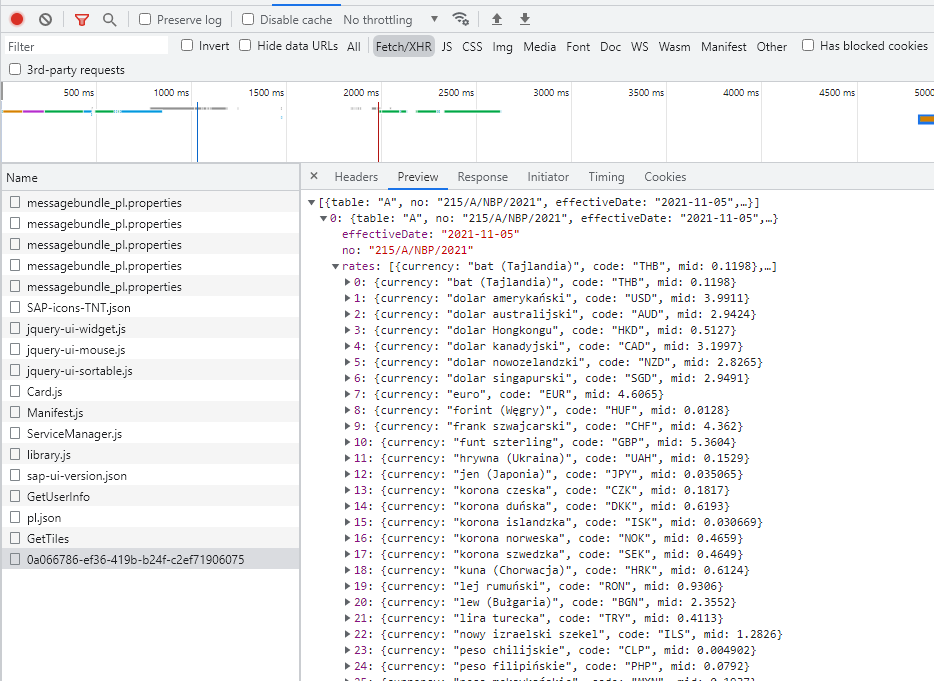The image size is (934, 681).
Task: Toggle the filter funnel icon
Action: click(x=82, y=20)
